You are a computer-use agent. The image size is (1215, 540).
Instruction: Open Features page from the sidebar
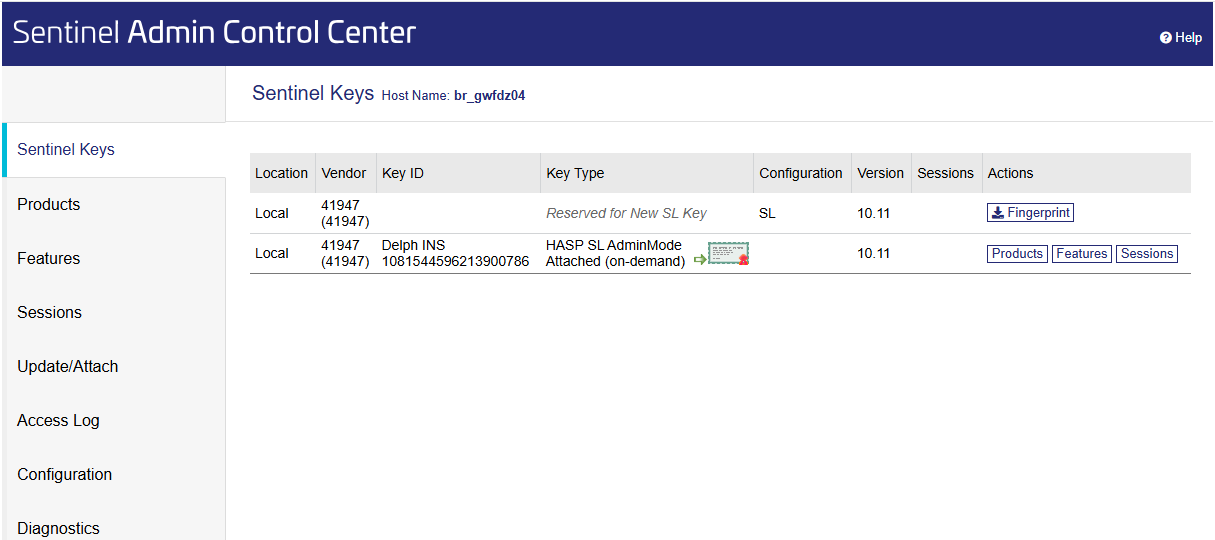tap(49, 258)
